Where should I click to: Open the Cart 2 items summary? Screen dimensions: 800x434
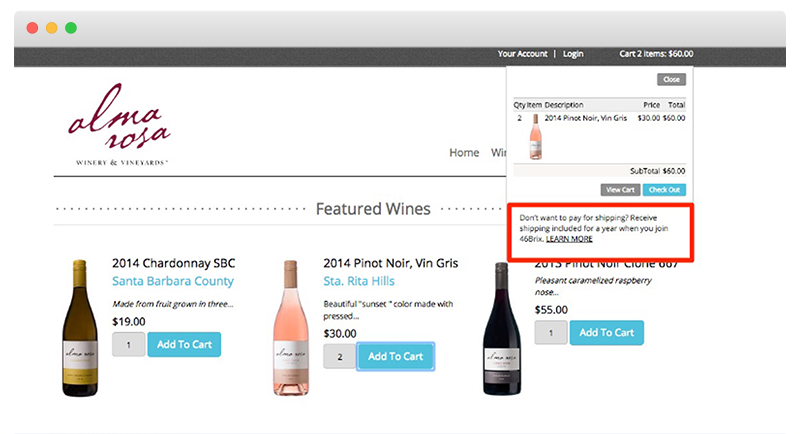coord(656,54)
